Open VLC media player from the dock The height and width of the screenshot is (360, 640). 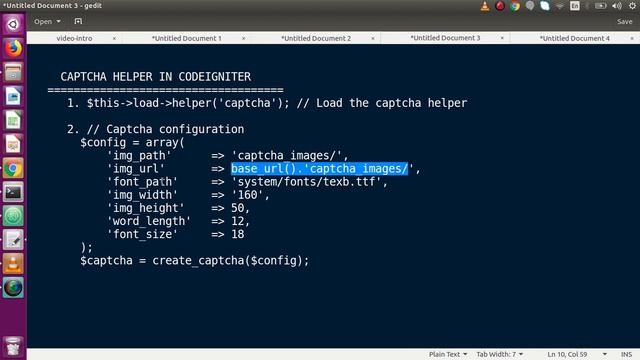tap(13, 264)
